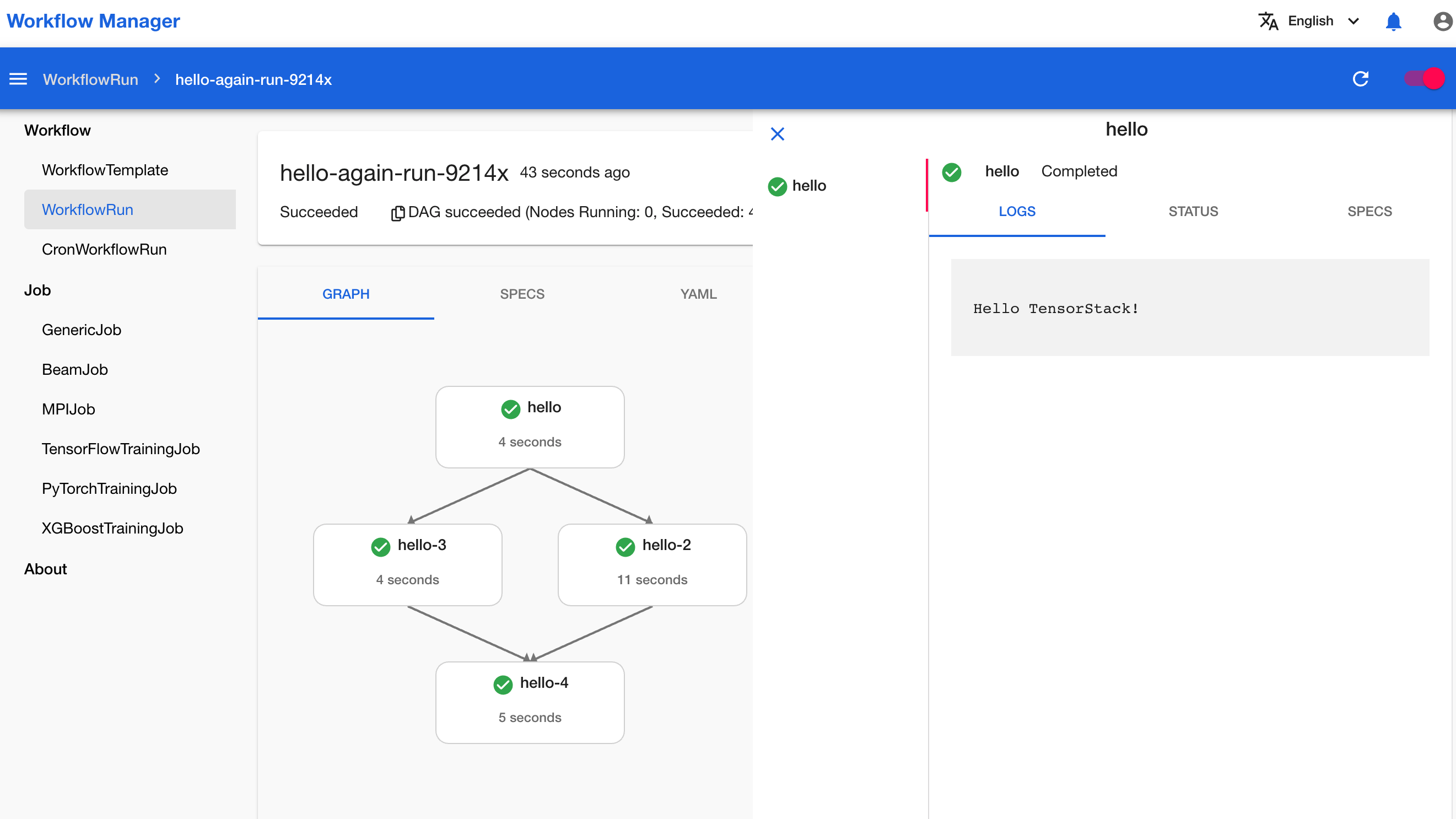The image size is (1456, 819).
Task: Switch to the STATUS tab
Action: pos(1193,211)
